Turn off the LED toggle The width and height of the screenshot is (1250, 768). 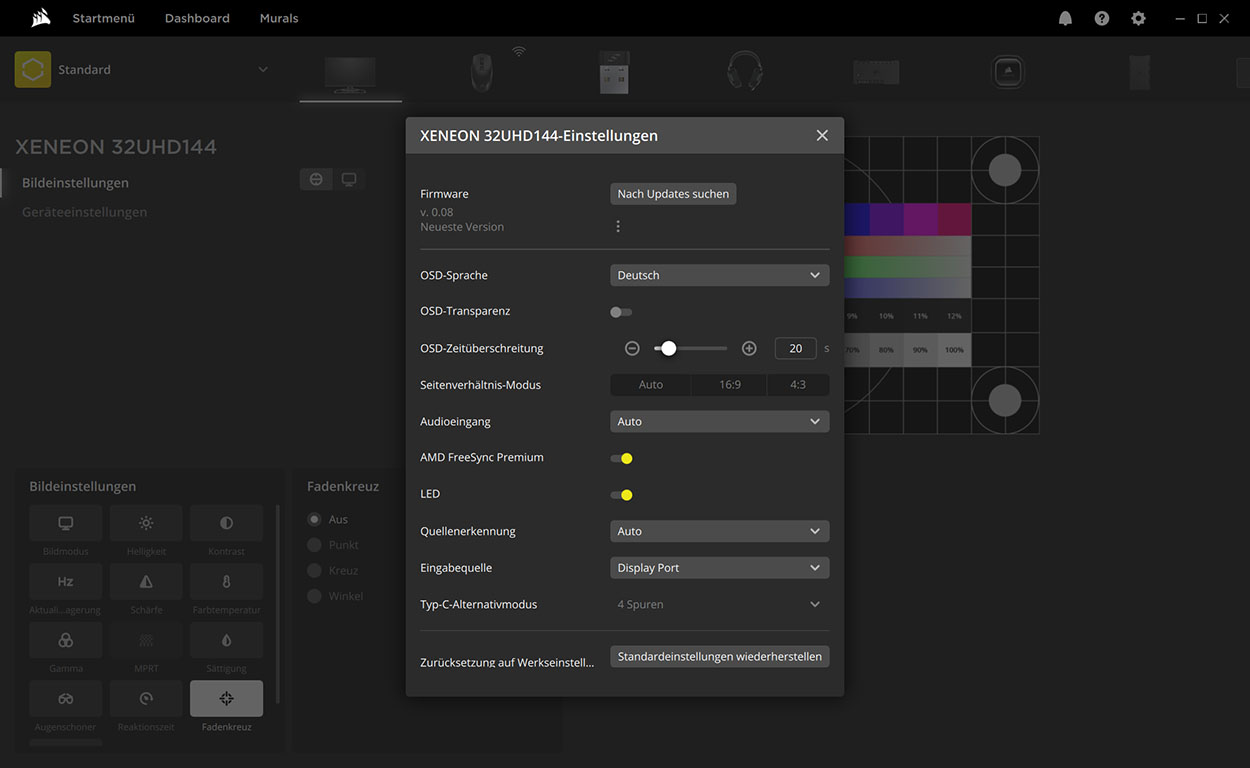621,495
